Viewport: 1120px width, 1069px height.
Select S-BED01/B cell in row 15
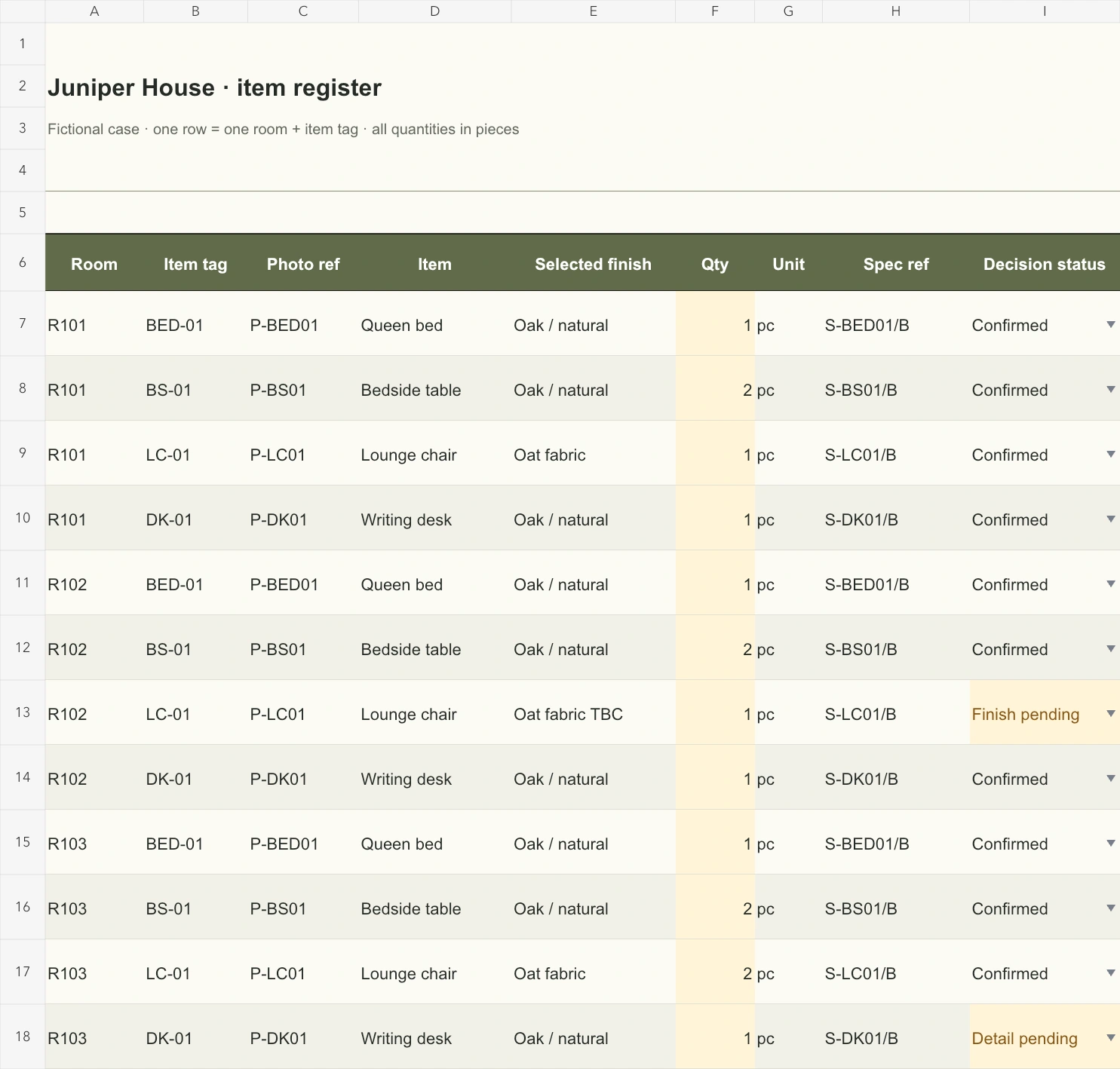tap(896, 842)
